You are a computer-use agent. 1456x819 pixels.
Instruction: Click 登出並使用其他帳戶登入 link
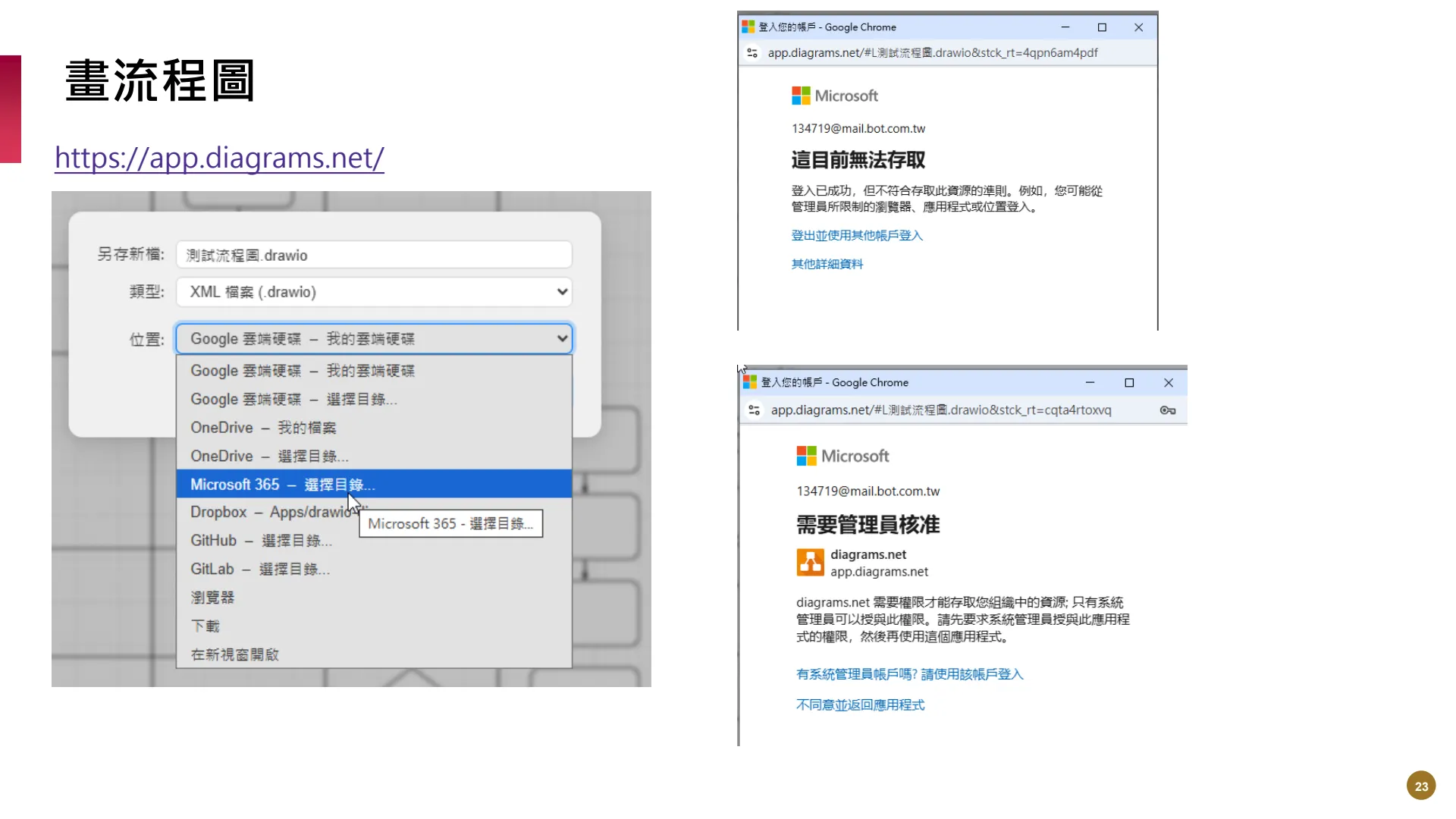[x=857, y=236]
